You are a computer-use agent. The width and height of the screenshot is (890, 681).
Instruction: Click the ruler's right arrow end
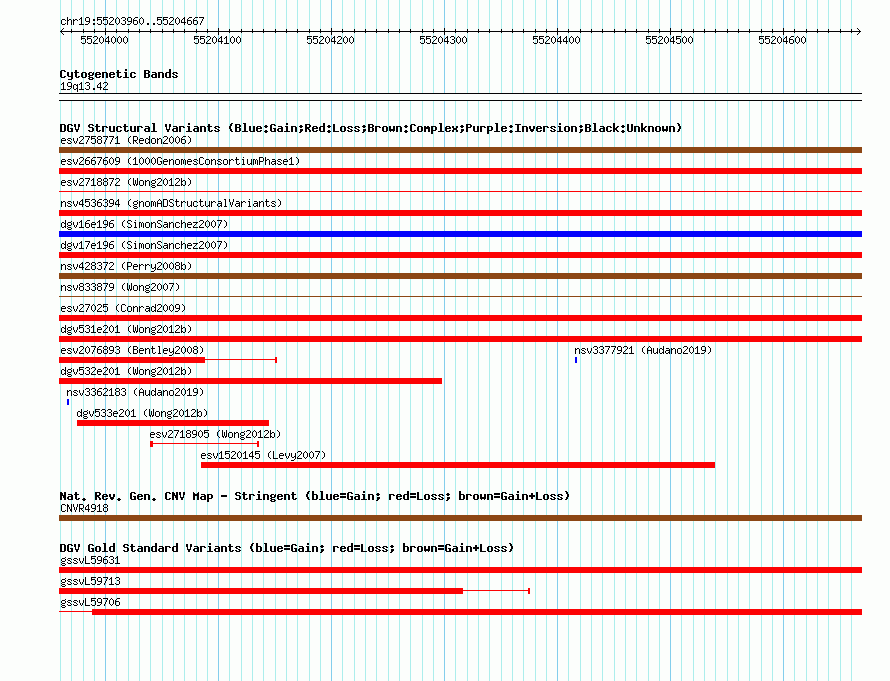click(x=859, y=32)
